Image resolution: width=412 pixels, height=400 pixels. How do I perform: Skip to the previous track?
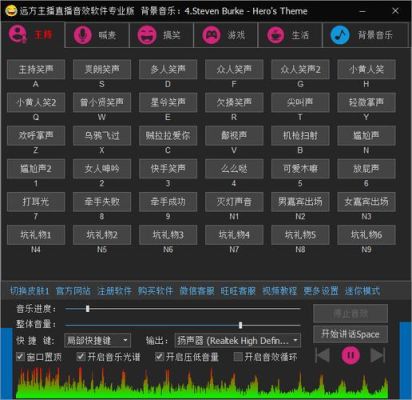click(x=322, y=355)
